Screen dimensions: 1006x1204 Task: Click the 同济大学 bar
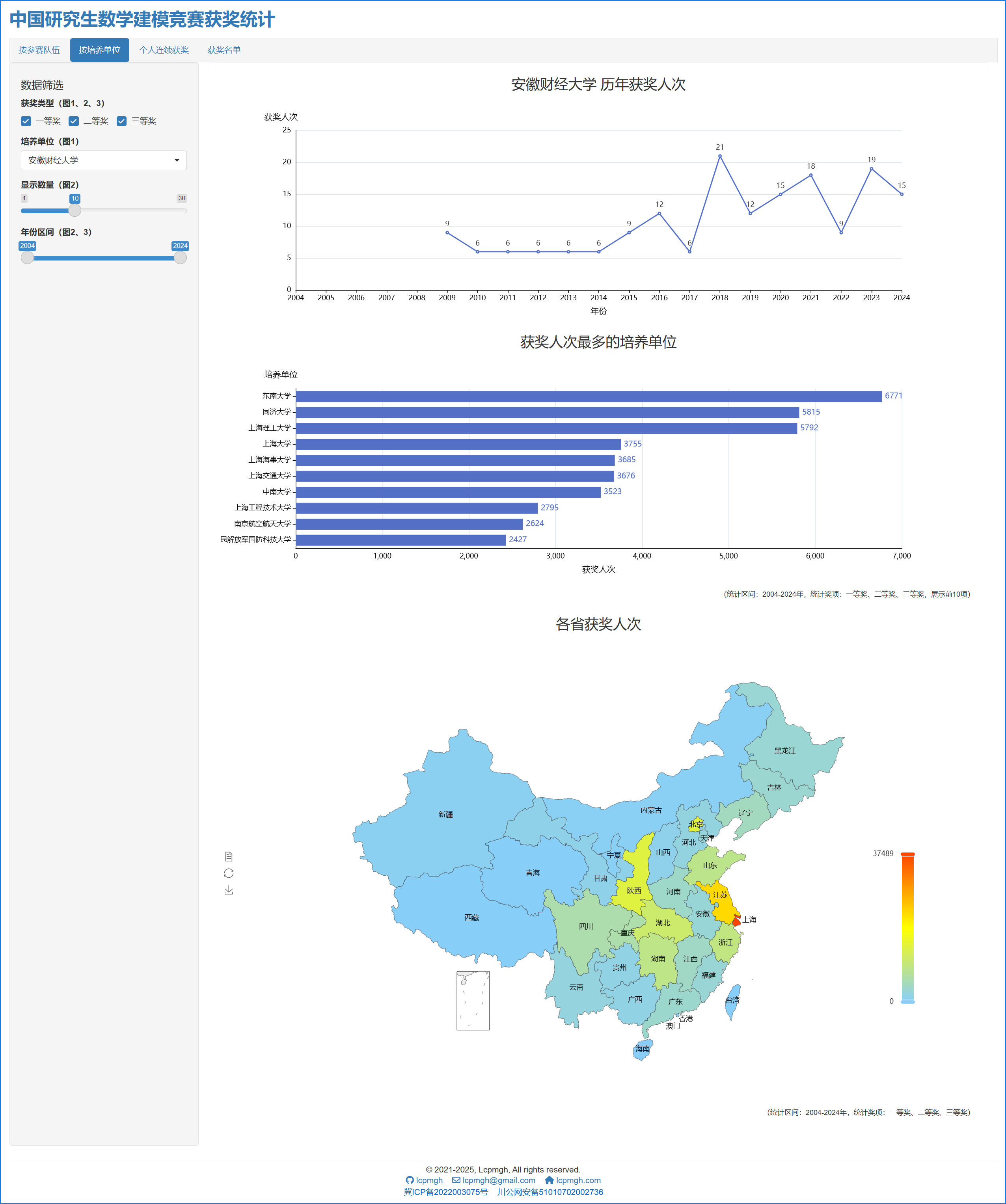(547, 413)
